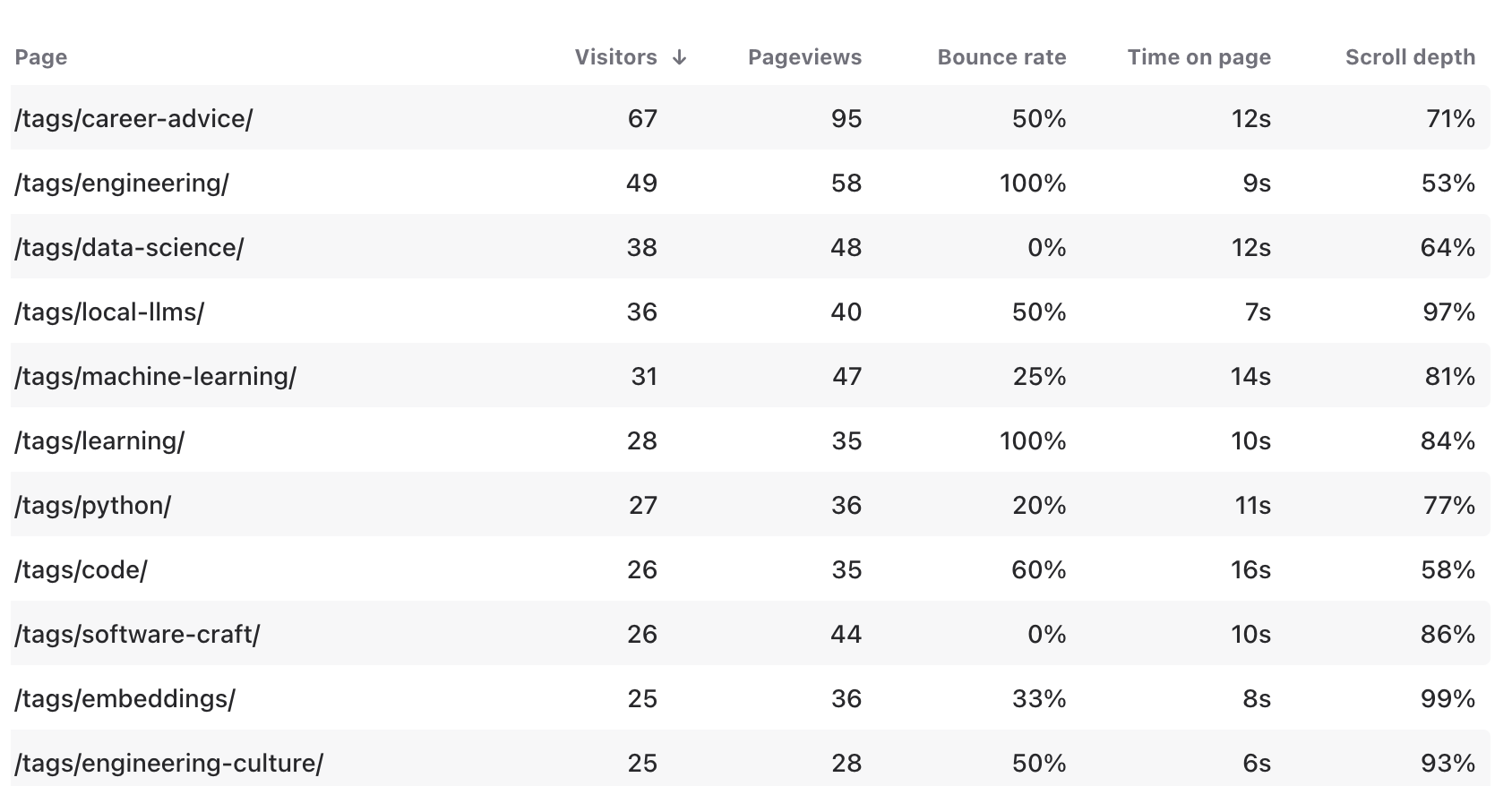Open the /tags/embeddings/ page link
Screen dimensions: 1512x786
coord(125,698)
